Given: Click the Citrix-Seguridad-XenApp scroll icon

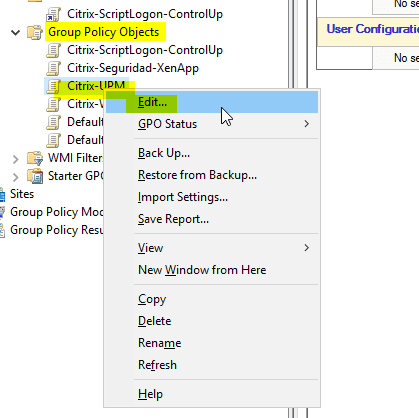Looking at the screenshot, I should (54, 68).
